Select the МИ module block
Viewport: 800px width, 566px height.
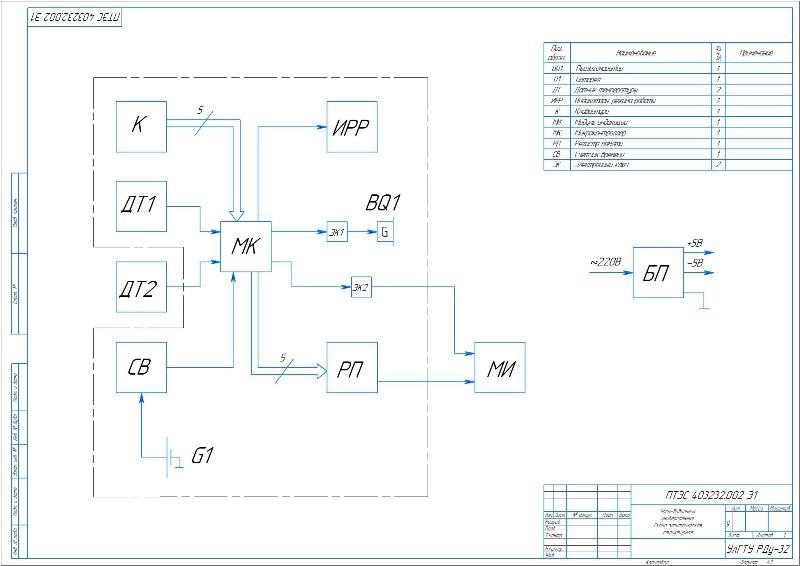pyautogui.click(x=500, y=367)
